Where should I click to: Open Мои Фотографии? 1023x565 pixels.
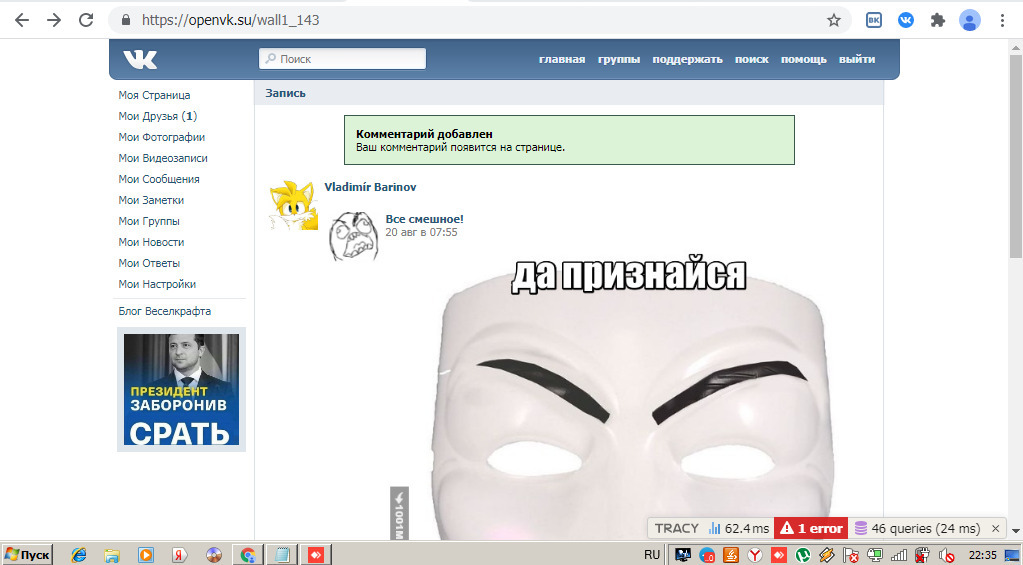tap(162, 137)
